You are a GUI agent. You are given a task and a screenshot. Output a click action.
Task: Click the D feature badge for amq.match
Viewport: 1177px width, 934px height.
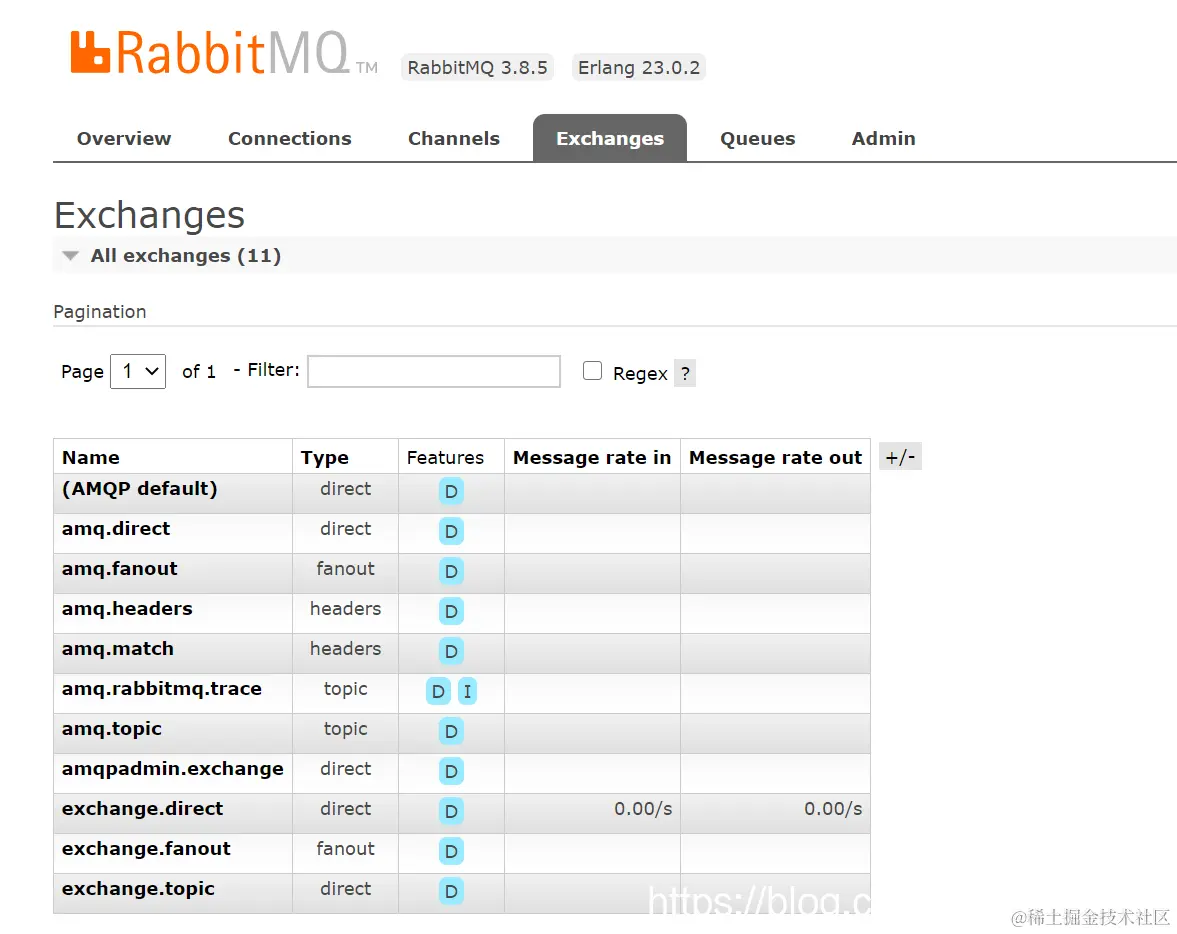click(x=451, y=651)
